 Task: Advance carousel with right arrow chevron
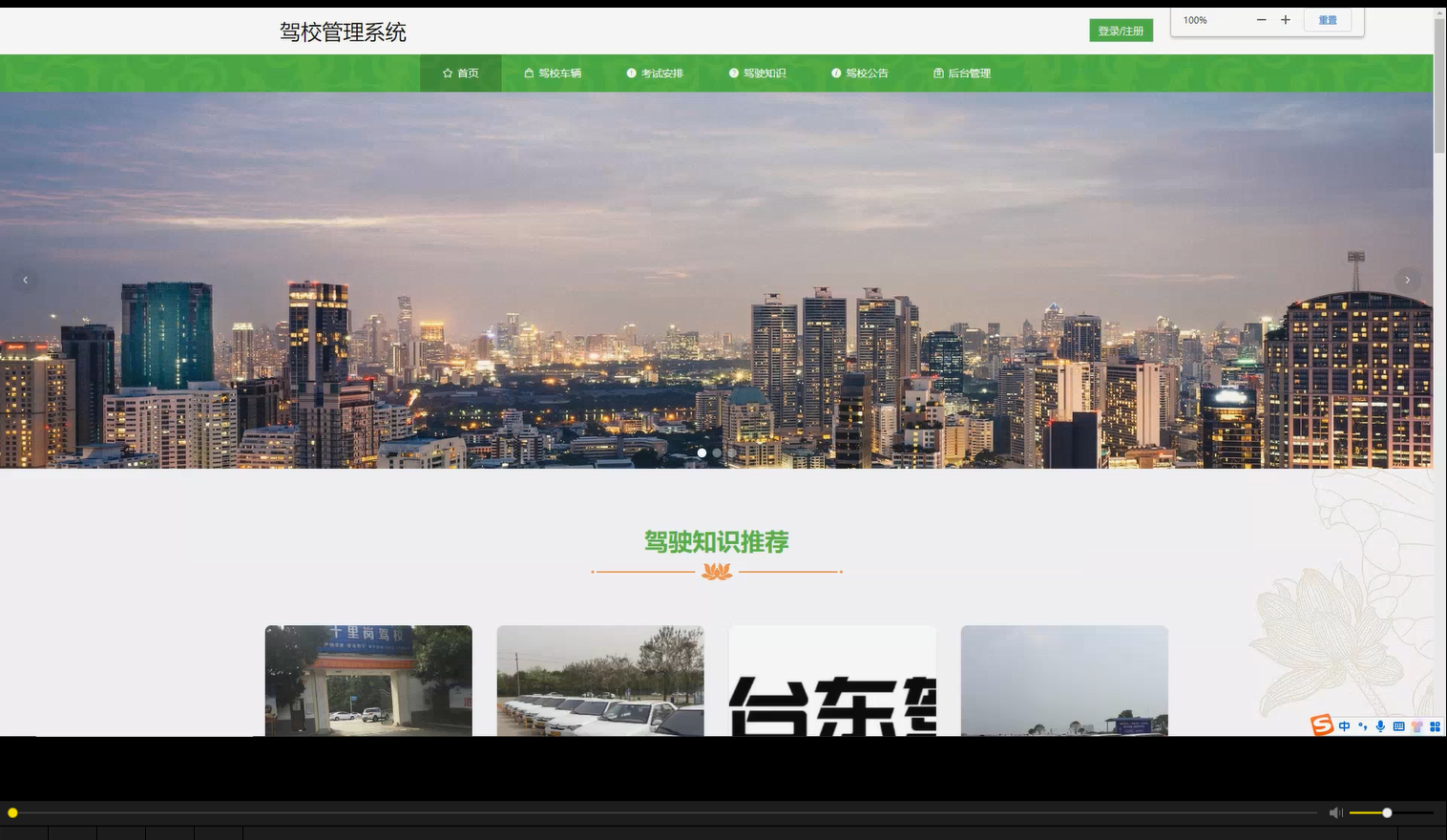pyautogui.click(x=1408, y=280)
